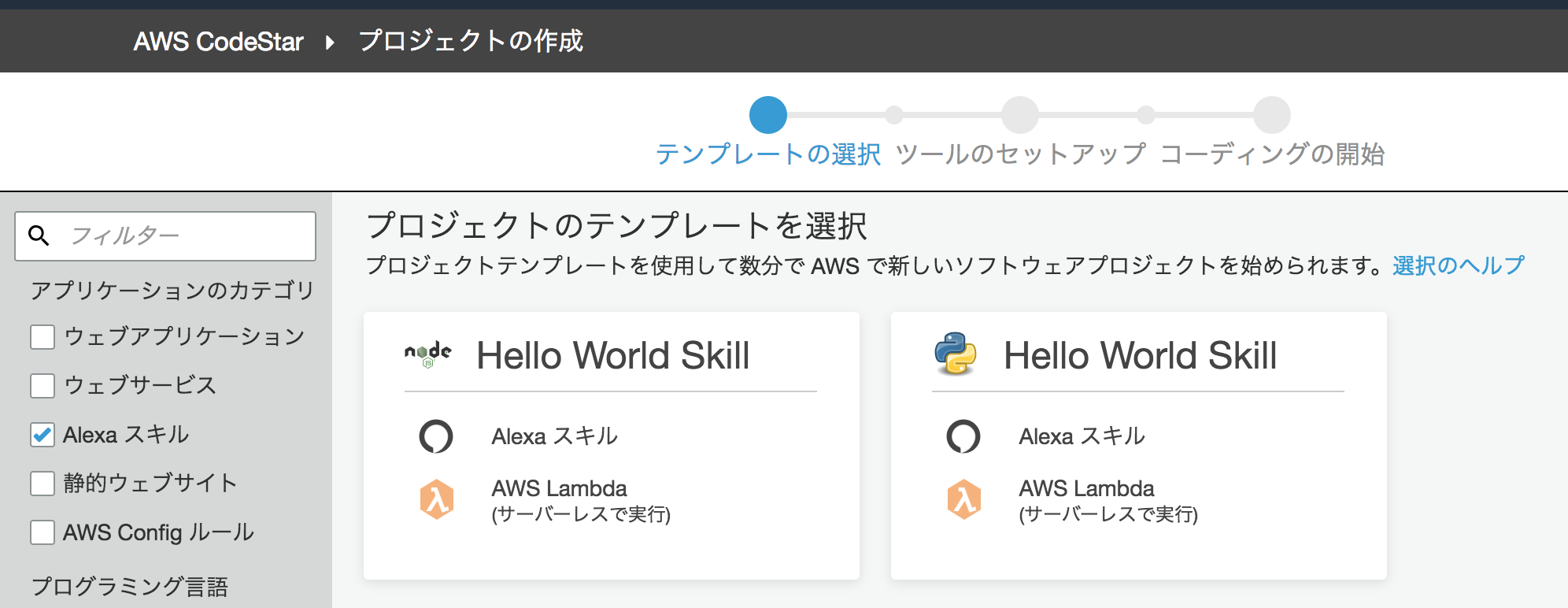Click Alexa ring icon in the Python card
The height and width of the screenshot is (608, 1568).
tap(963, 436)
